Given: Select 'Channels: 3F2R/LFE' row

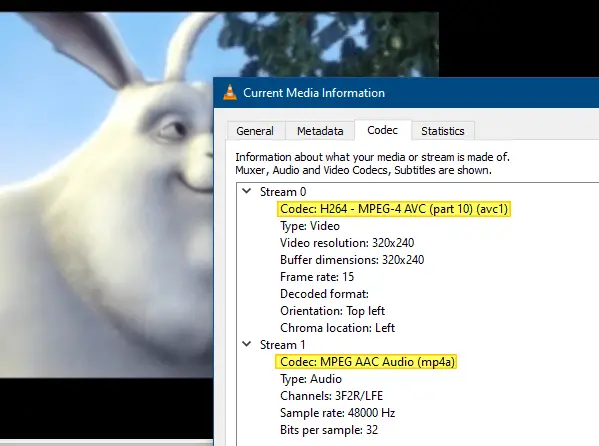Looking at the screenshot, I should click(x=331, y=396).
